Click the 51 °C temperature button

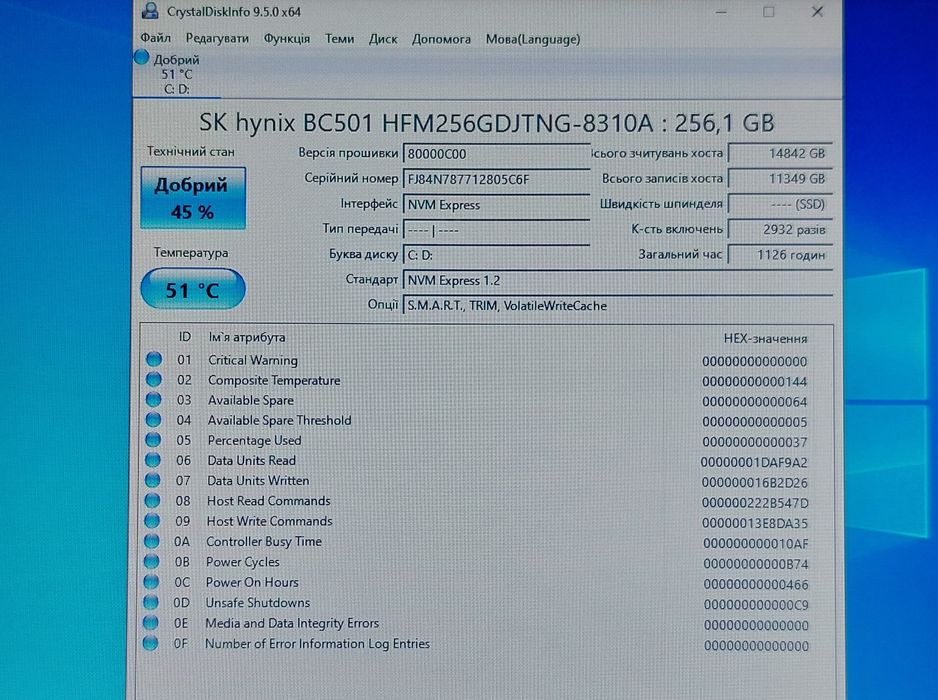click(x=193, y=290)
